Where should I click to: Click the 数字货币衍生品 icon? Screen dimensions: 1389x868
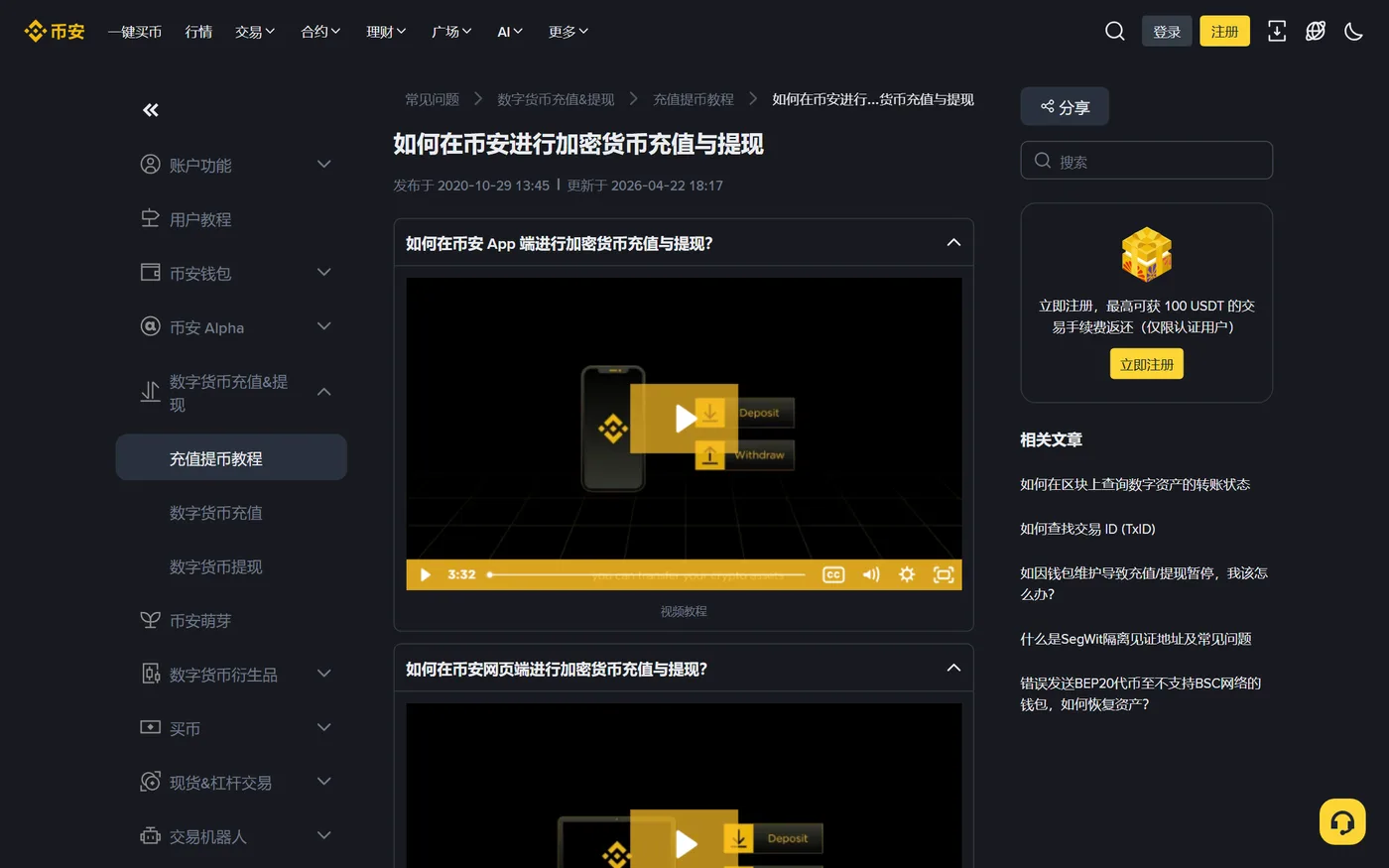[x=150, y=674]
